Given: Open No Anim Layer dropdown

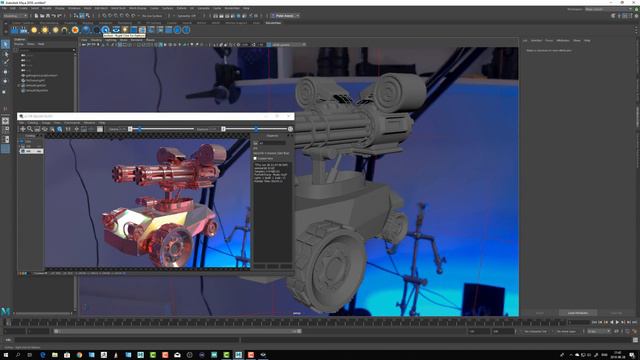Looking at the screenshot, I should point(567,331).
